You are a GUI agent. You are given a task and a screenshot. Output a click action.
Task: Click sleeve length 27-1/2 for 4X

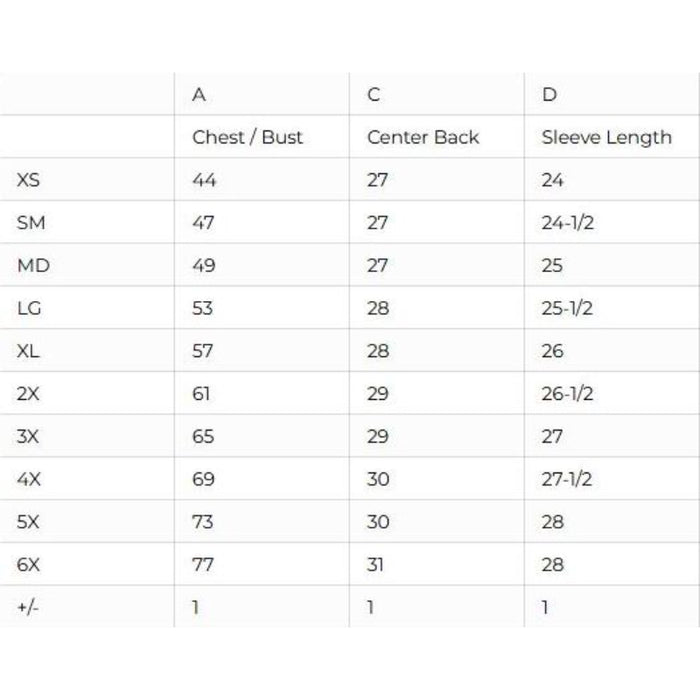pos(567,479)
